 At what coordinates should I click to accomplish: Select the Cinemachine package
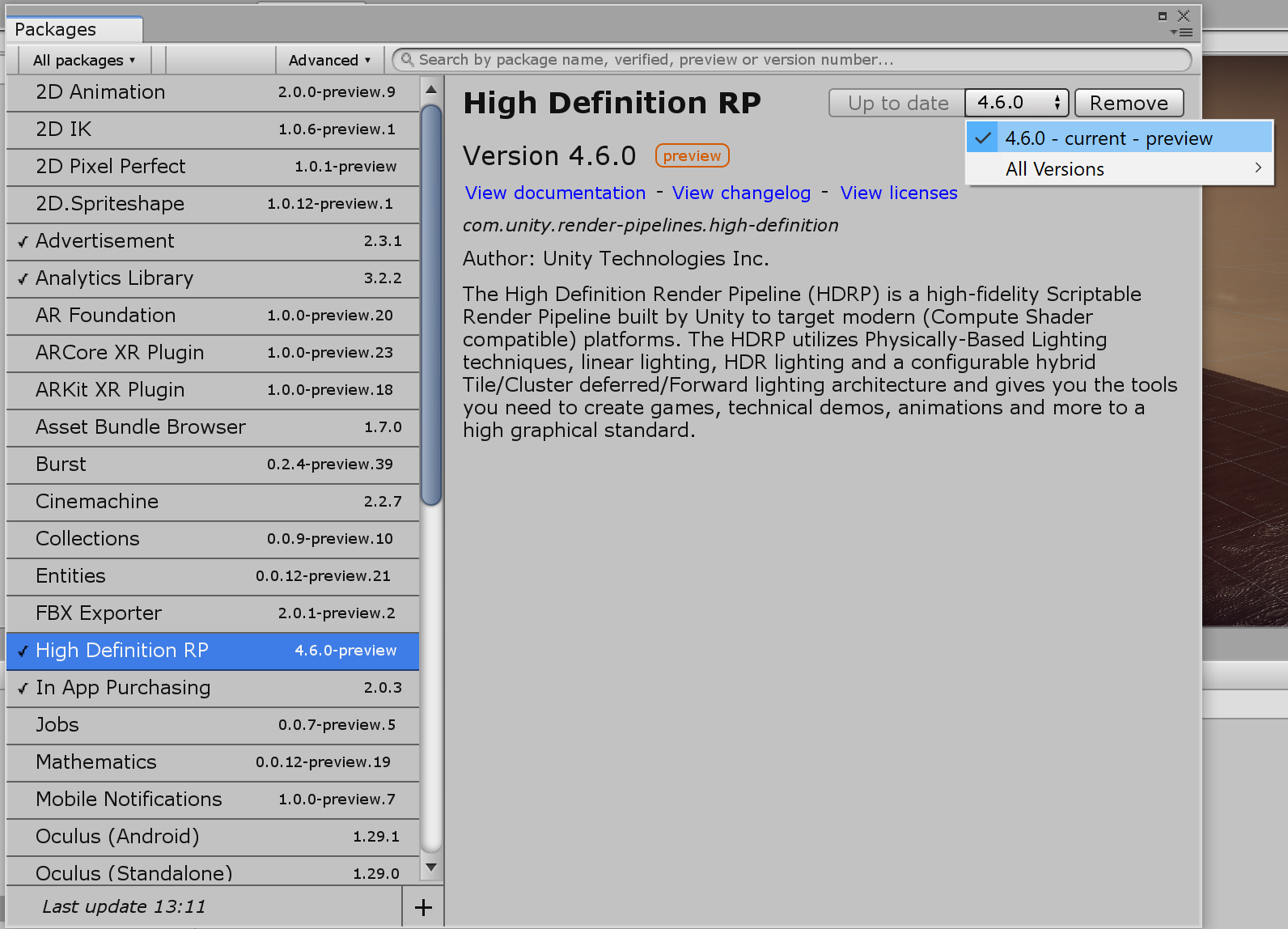pos(213,502)
